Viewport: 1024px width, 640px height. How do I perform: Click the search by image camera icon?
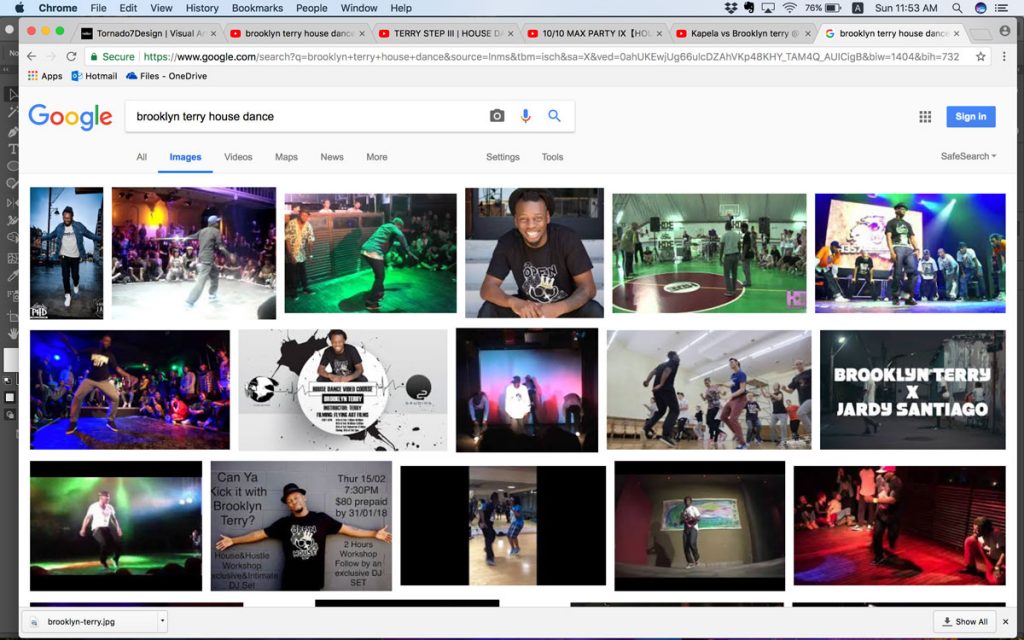[497, 116]
